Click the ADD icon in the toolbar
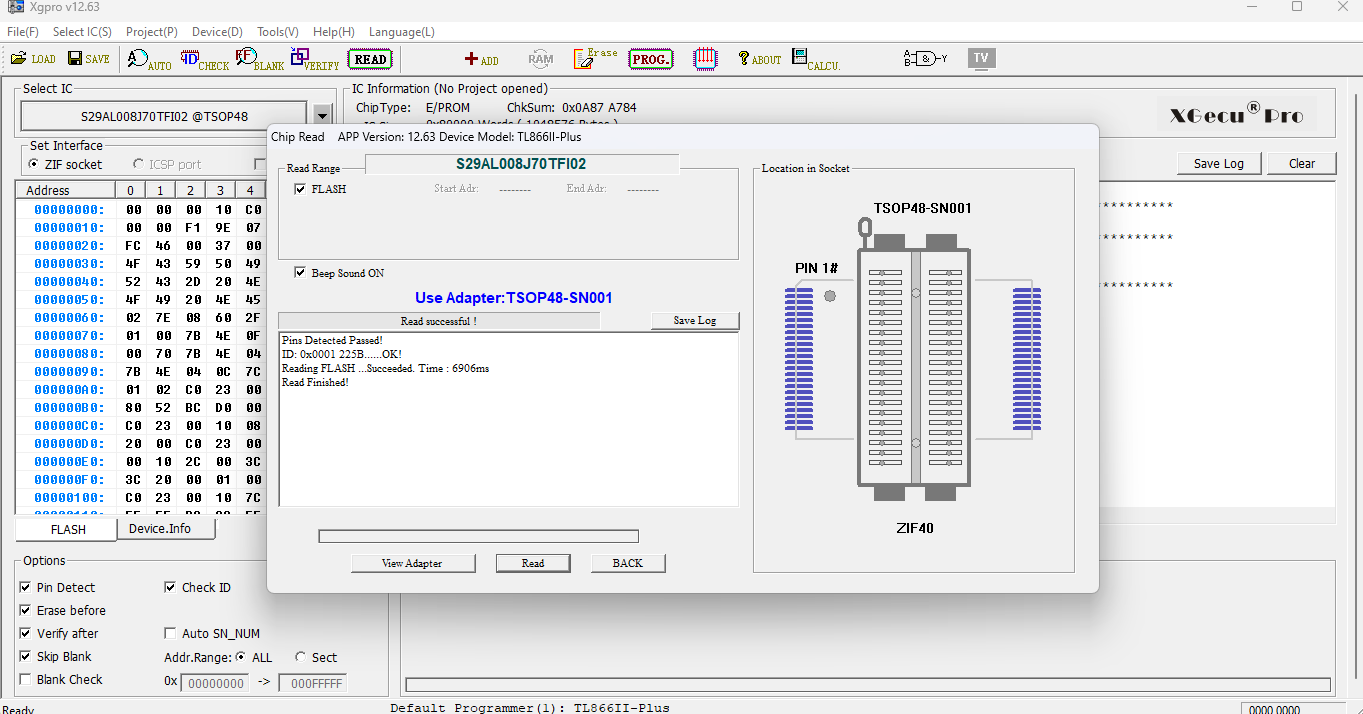The height and width of the screenshot is (714, 1363). (x=481, y=60)
